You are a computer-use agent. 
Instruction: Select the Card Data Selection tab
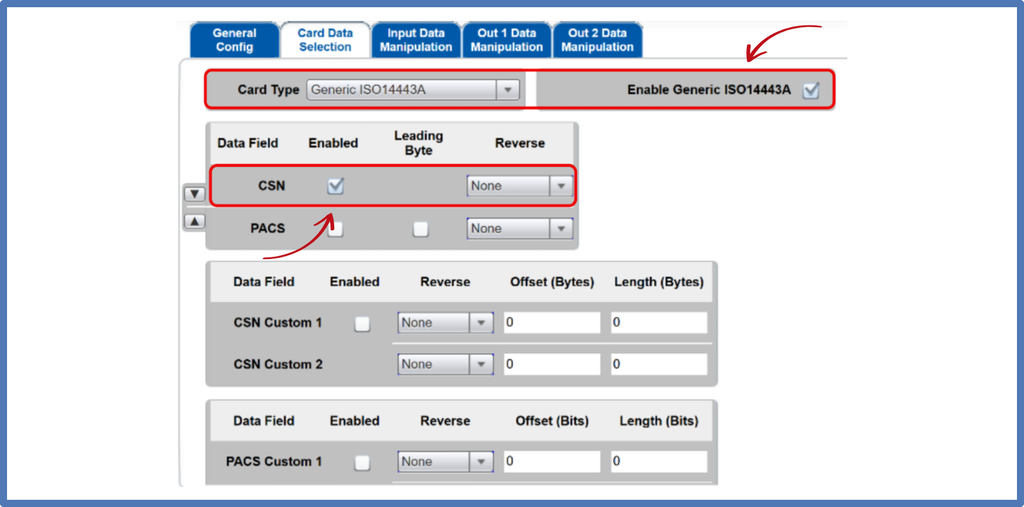325,40
